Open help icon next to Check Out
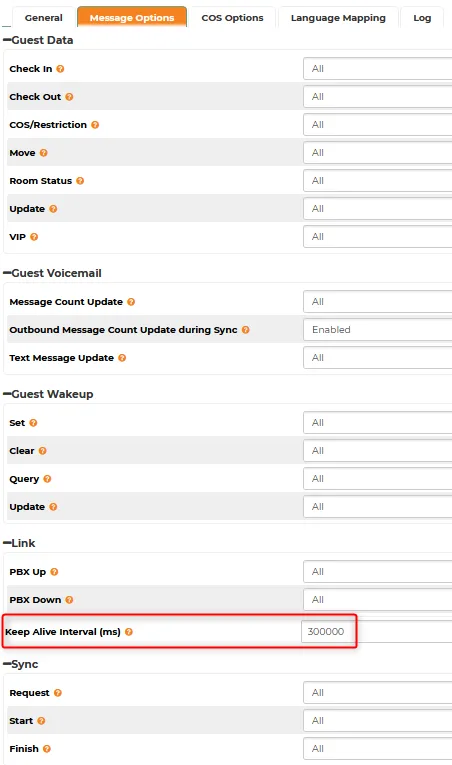The image size is (452, 765). click(69, 97)
